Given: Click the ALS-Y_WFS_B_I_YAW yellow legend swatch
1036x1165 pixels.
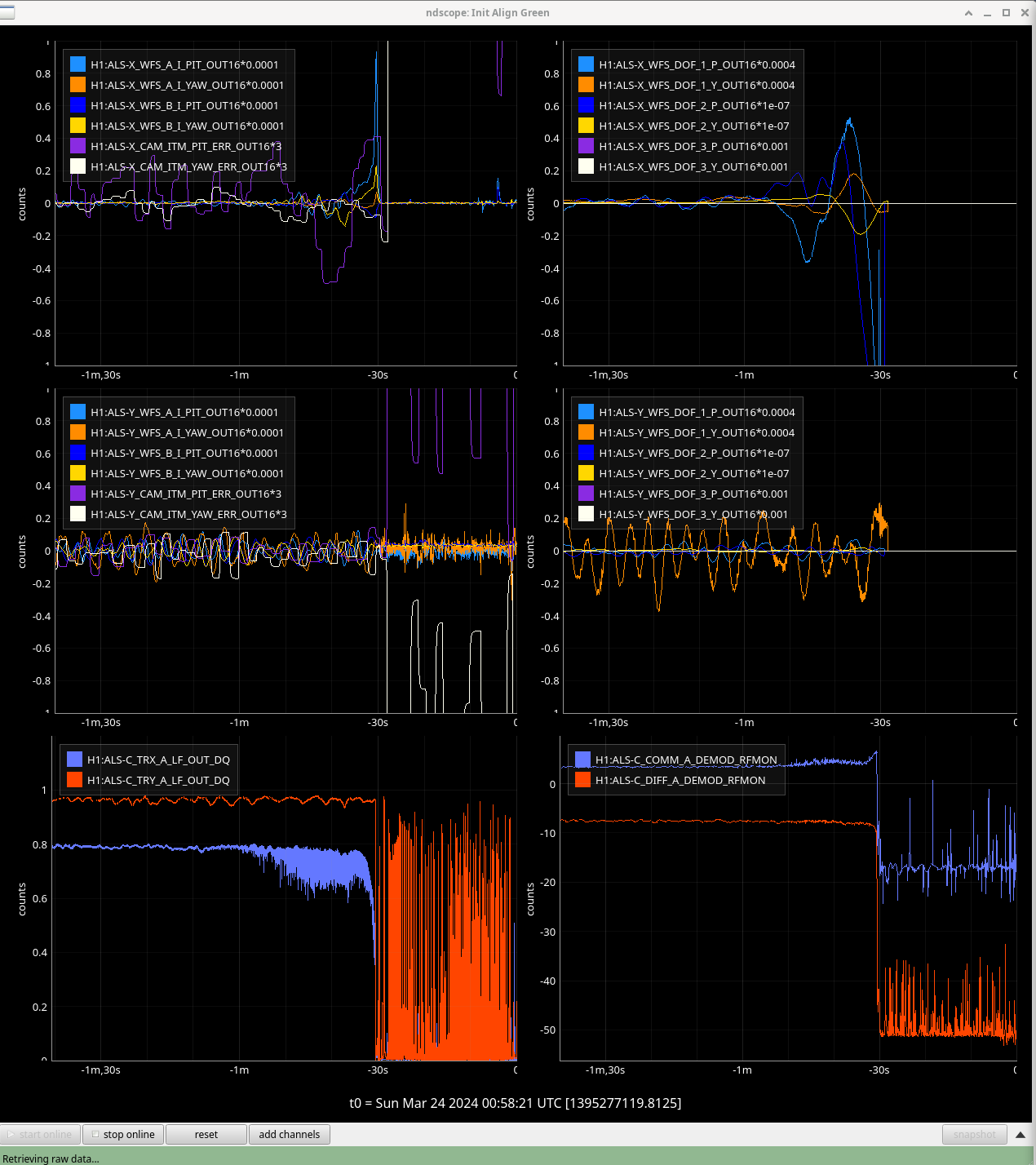Looking at the screenshot, I should (78, 473).
